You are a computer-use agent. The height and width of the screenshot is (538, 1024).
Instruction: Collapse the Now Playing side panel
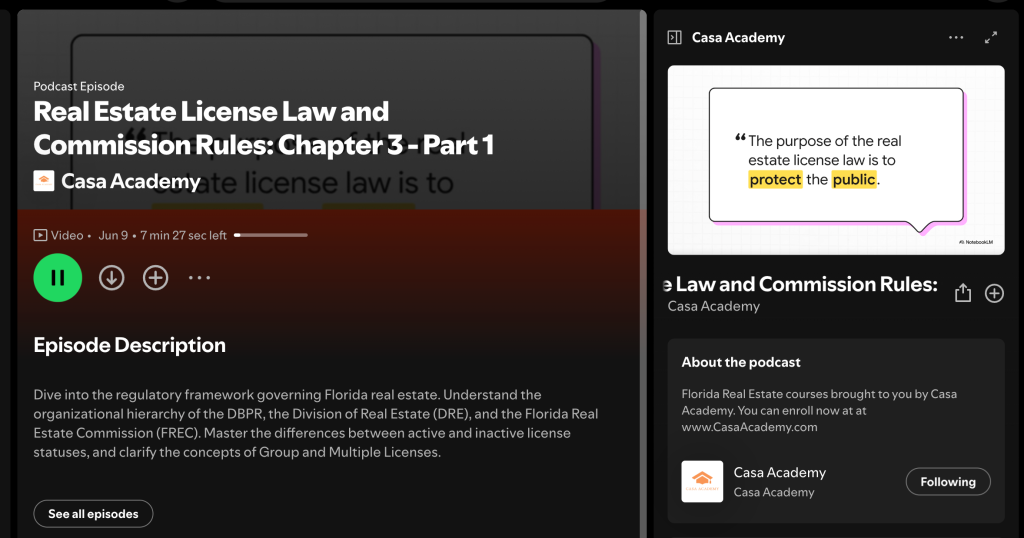[x=675, y=37]
